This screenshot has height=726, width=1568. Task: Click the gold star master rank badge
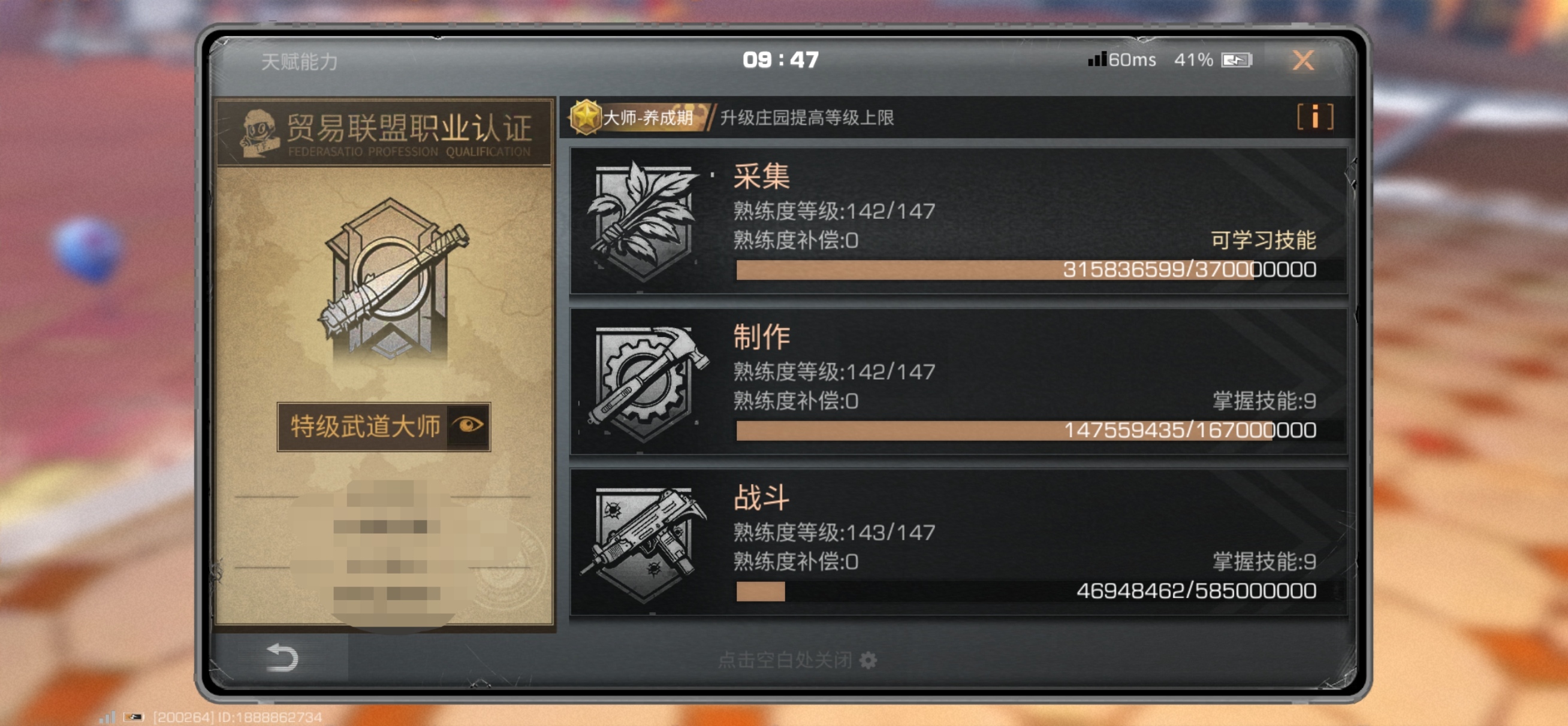(x=586, y=117)
